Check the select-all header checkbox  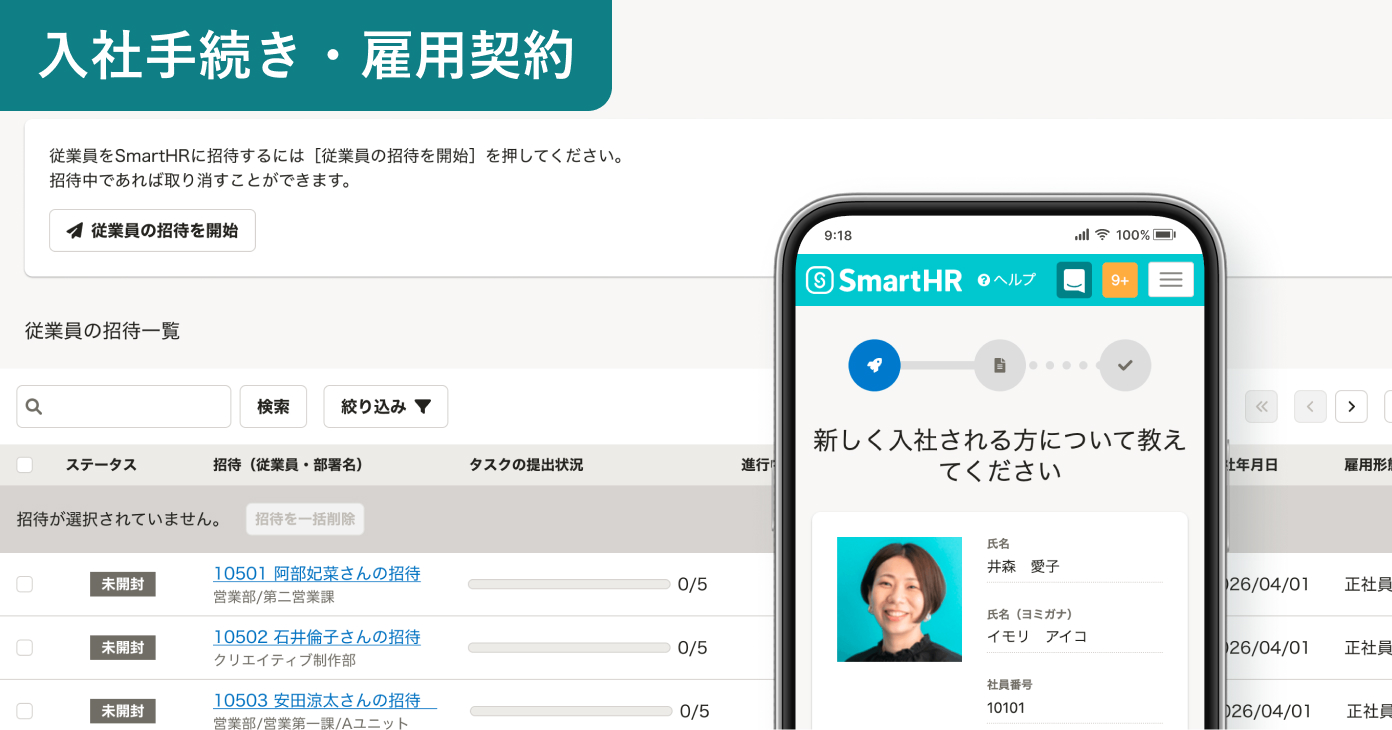pyautogui.click(x=25, y=465)
